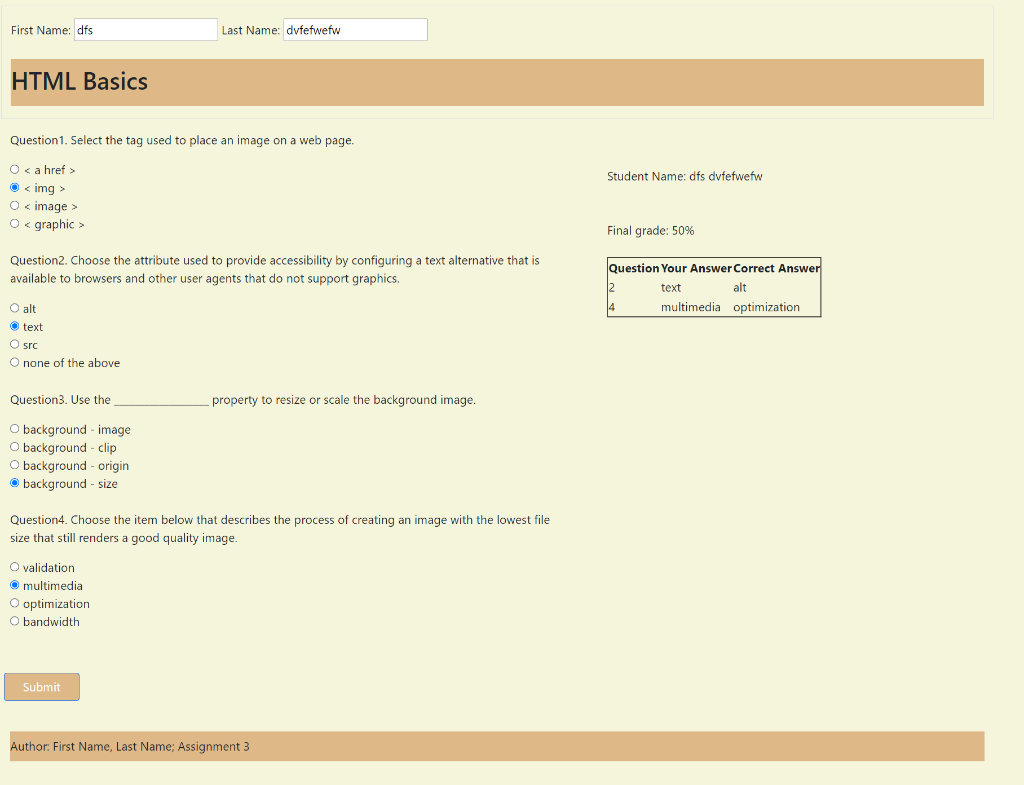Select the "< a href >" radio option

pyautogui.click(x=14, y=169)
